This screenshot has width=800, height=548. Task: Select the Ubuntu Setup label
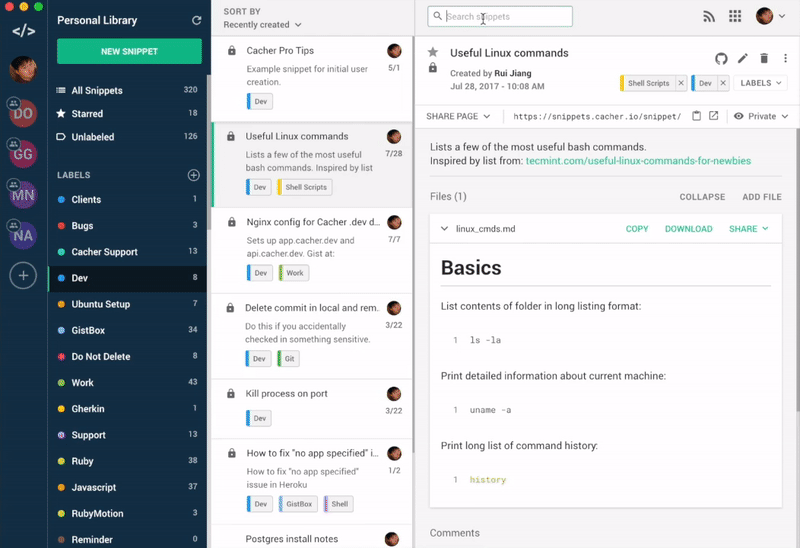127,304
